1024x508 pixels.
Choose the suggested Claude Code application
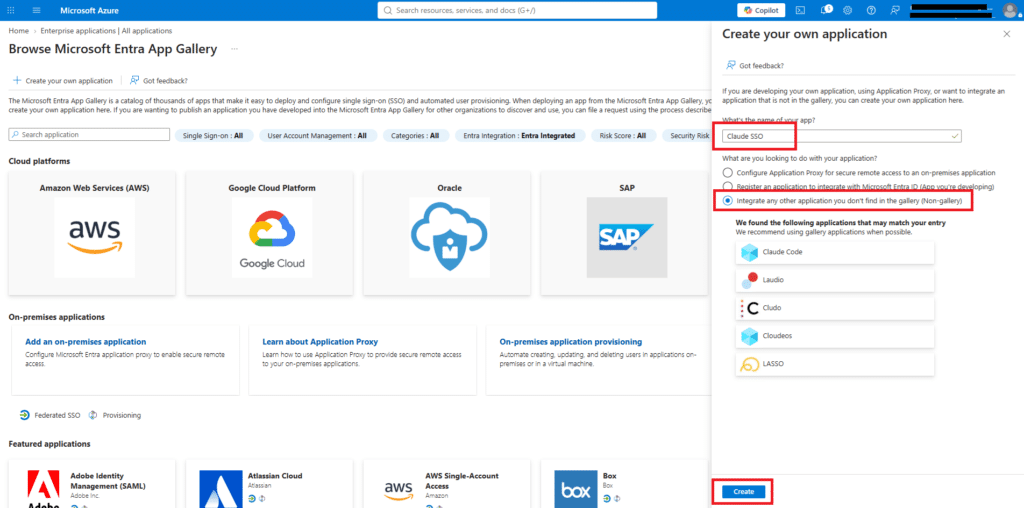(835, 251)
